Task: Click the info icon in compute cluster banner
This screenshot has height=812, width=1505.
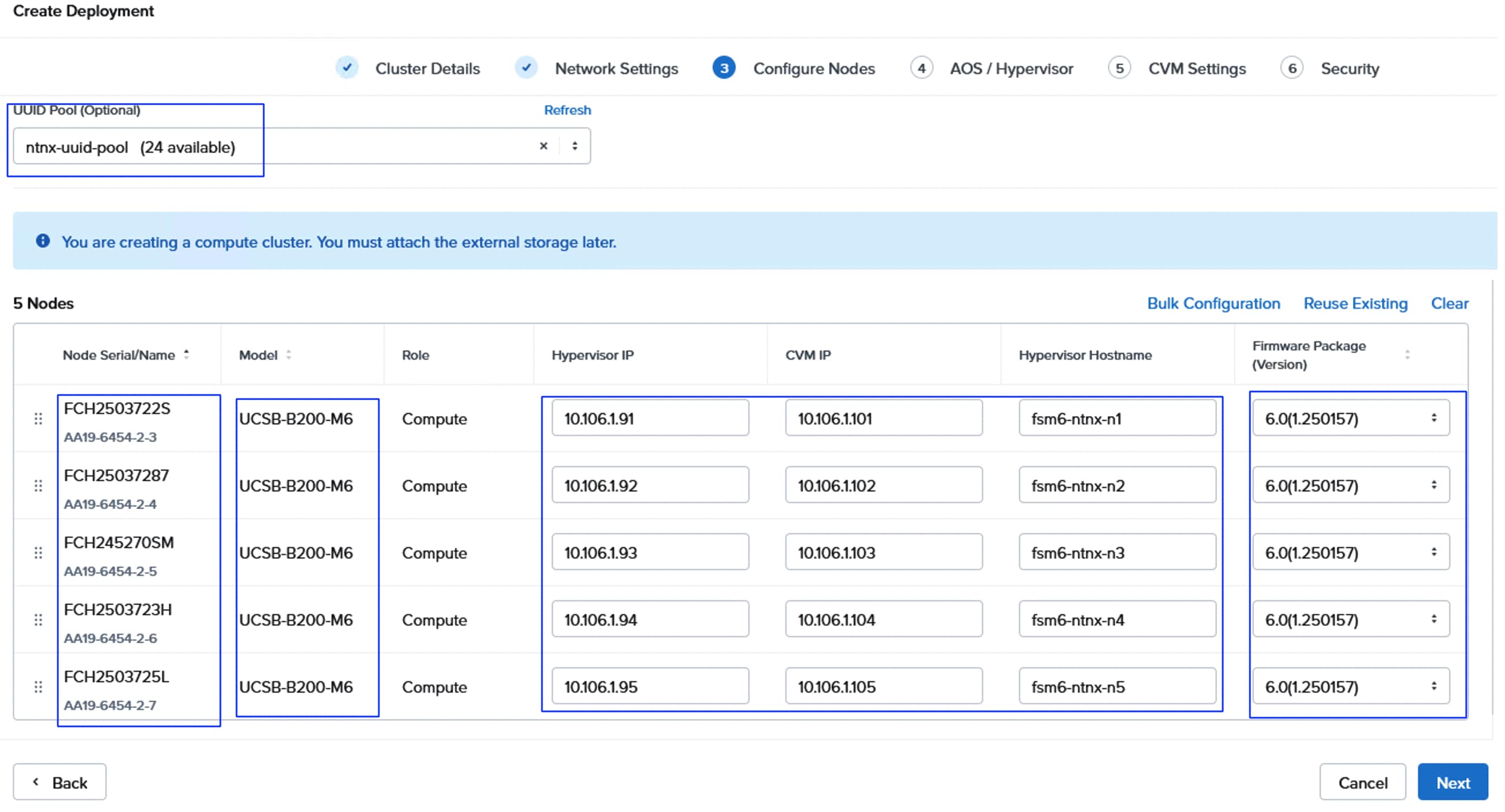Action: [x=43, y=242]
